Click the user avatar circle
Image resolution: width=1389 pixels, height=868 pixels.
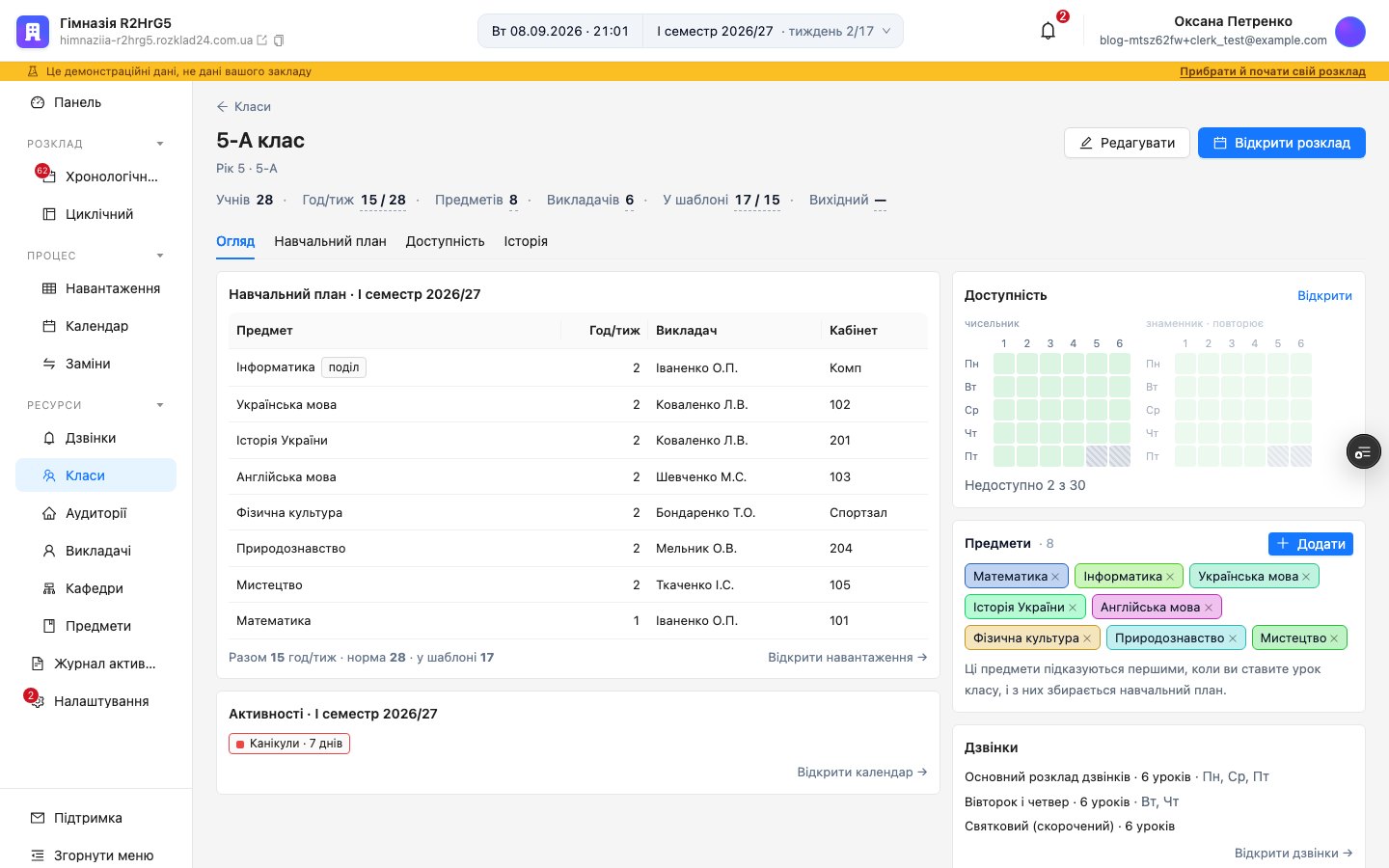(1350, 31)
